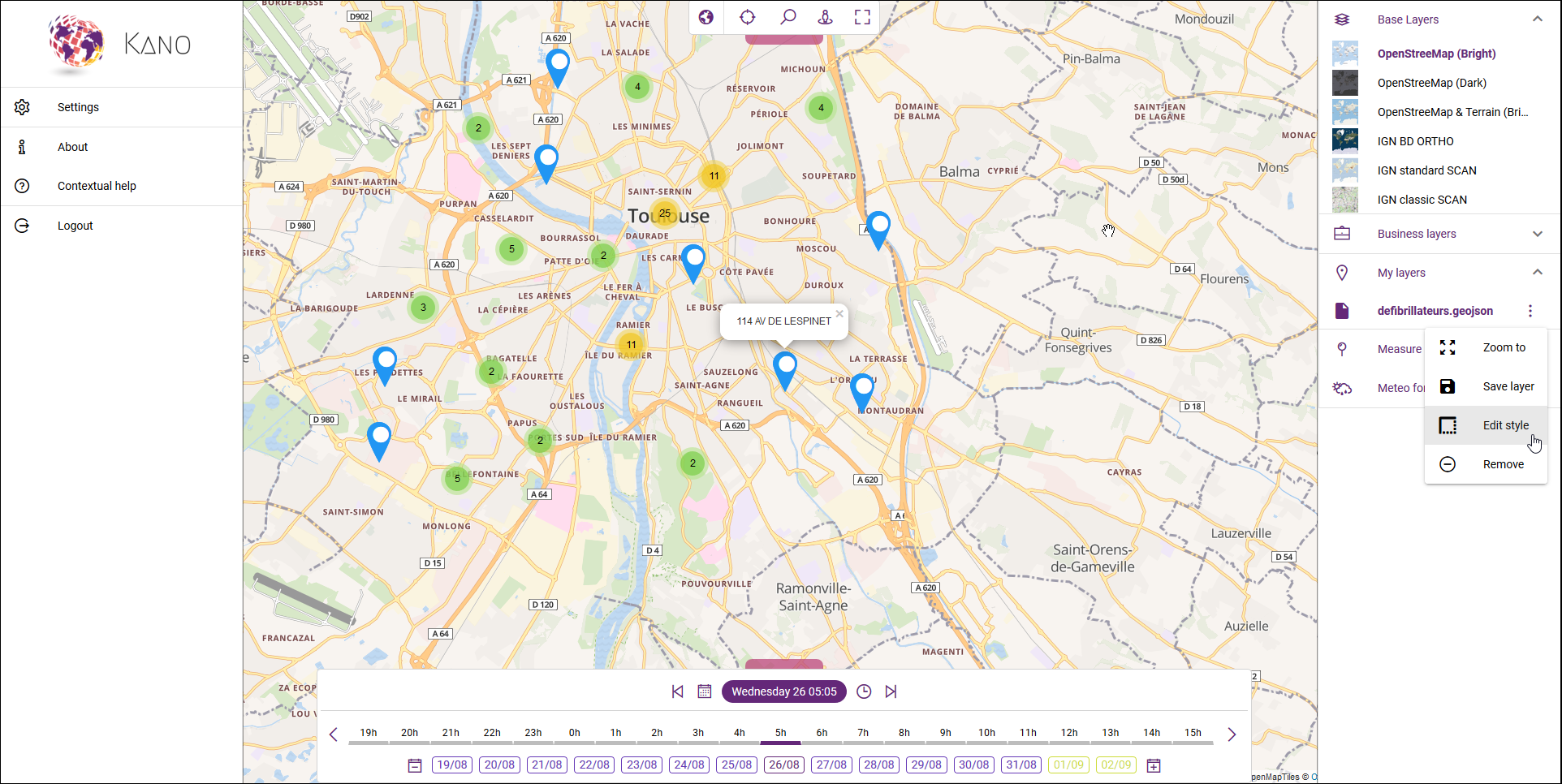The image size is (1562, 784).
Task: Choose Save layer from layer menu
Action: click(x=1486, y=386)
